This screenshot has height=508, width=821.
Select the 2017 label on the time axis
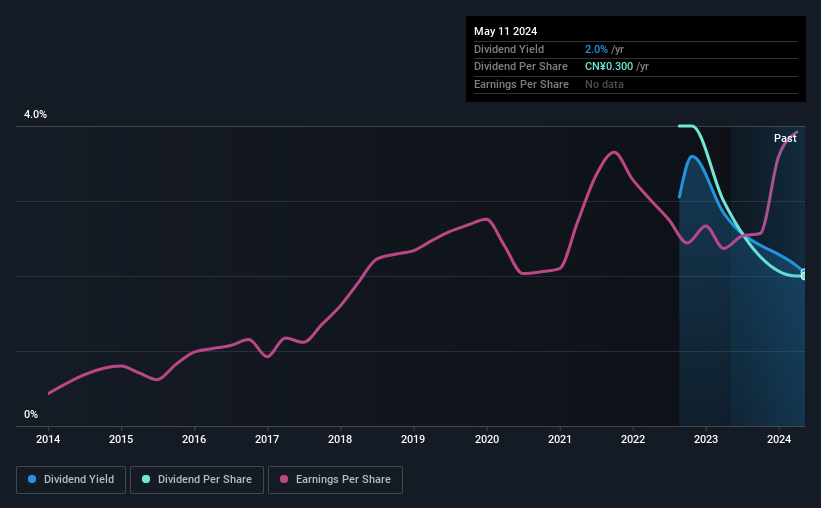click(267, 439)
